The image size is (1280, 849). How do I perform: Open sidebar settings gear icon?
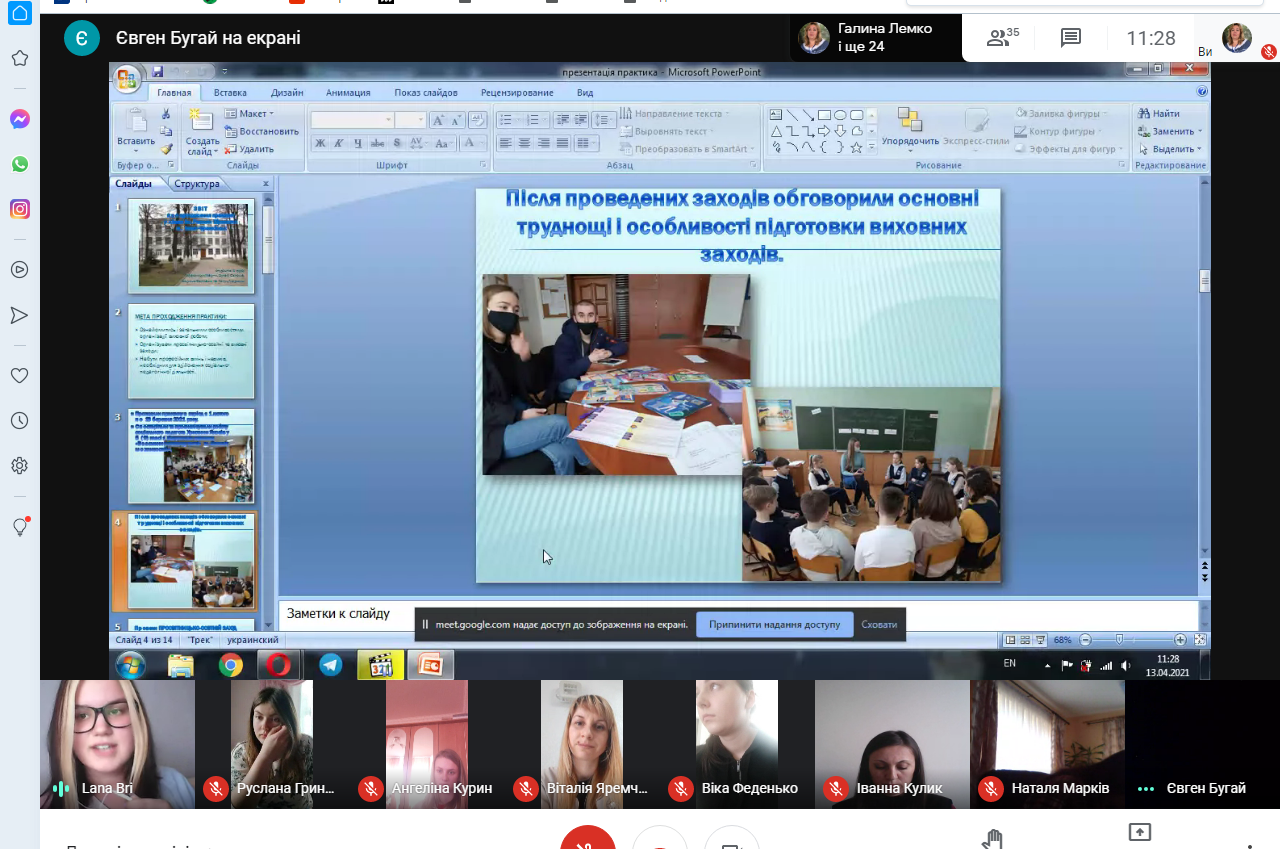19,466
